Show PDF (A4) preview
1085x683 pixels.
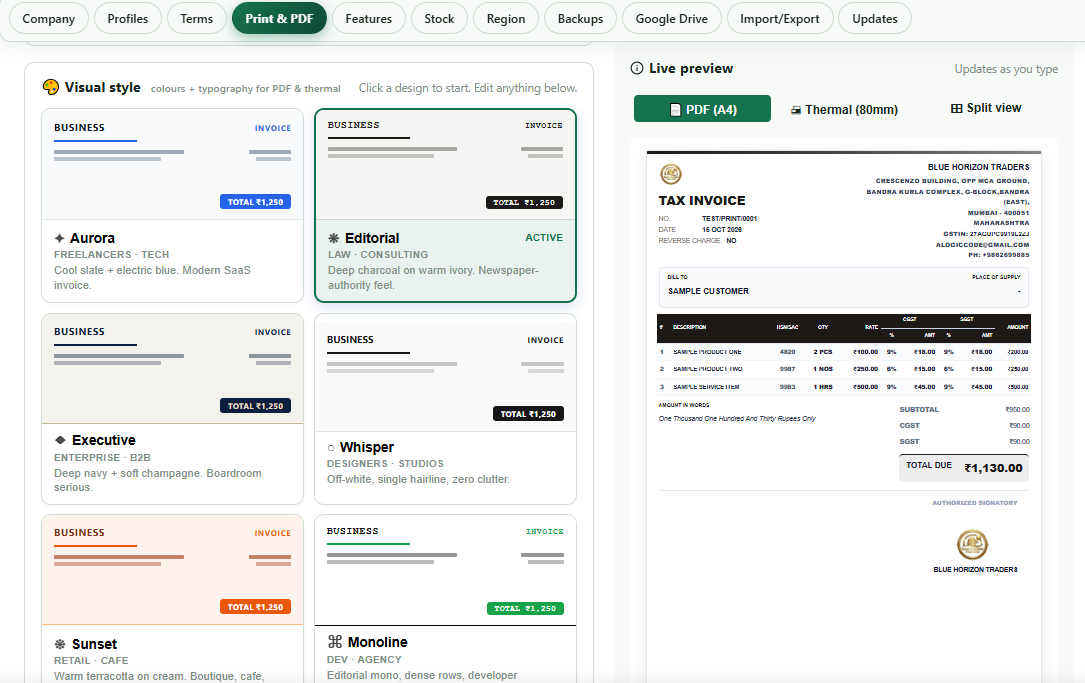(702, 109)
